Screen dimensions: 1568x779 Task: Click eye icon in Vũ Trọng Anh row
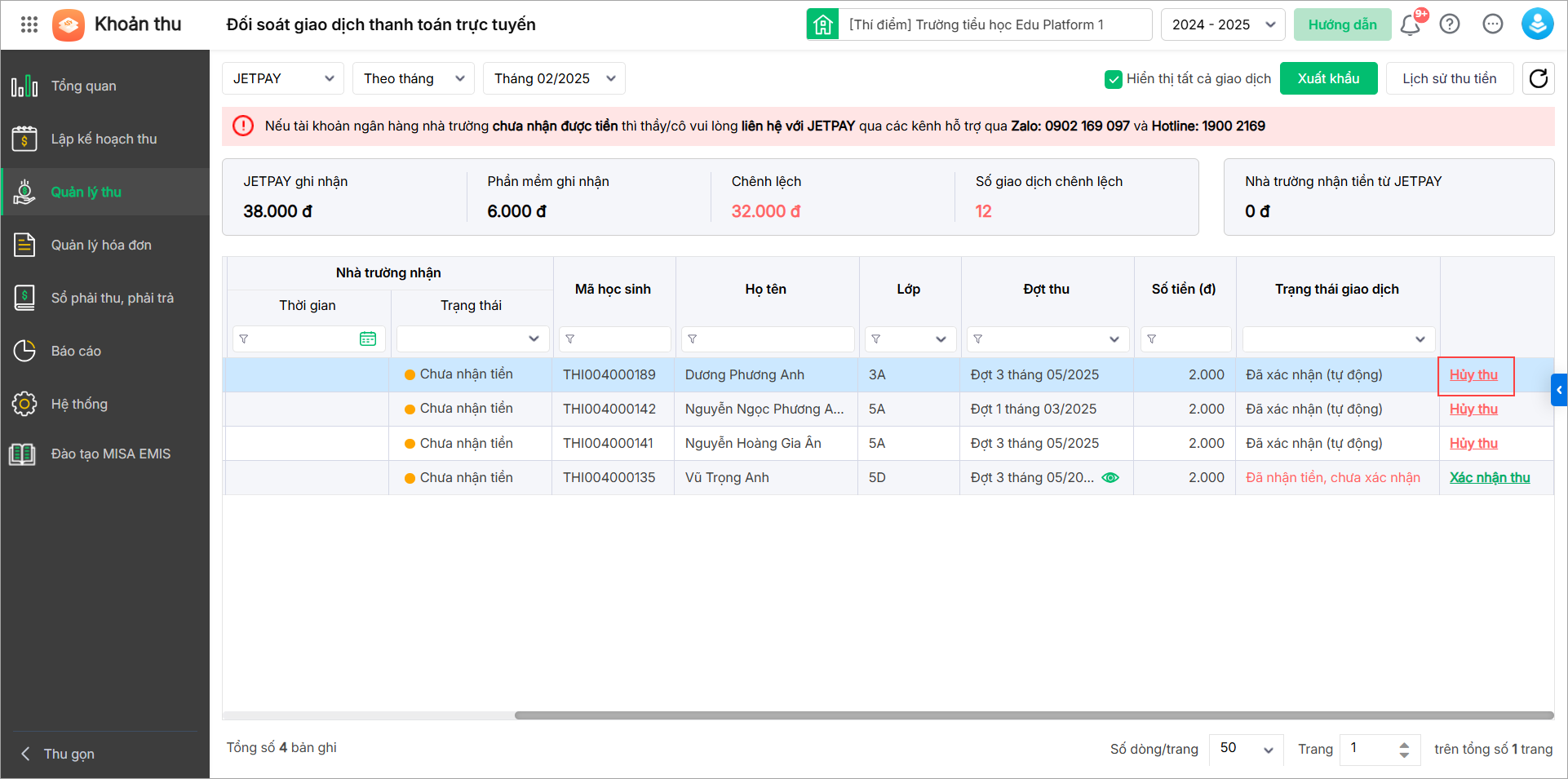[x=1110, y=478]
